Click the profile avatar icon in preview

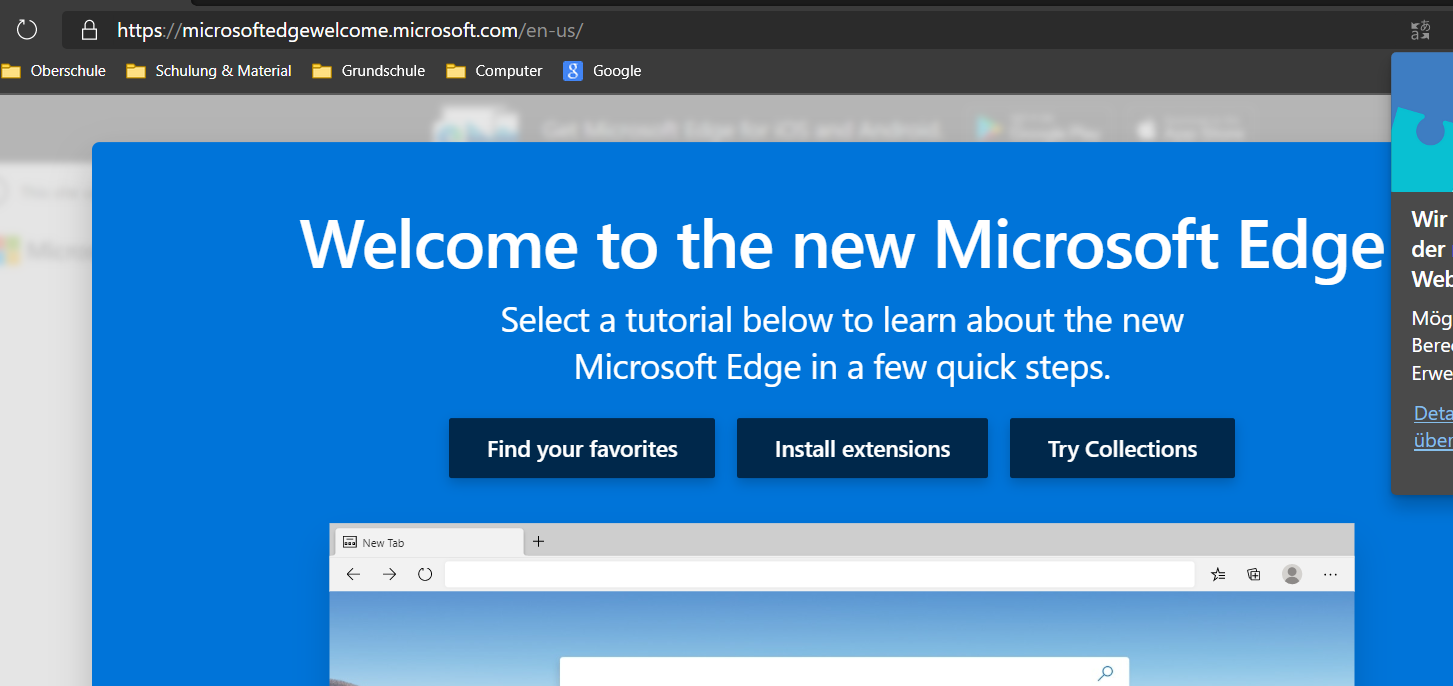point(1292,574)
